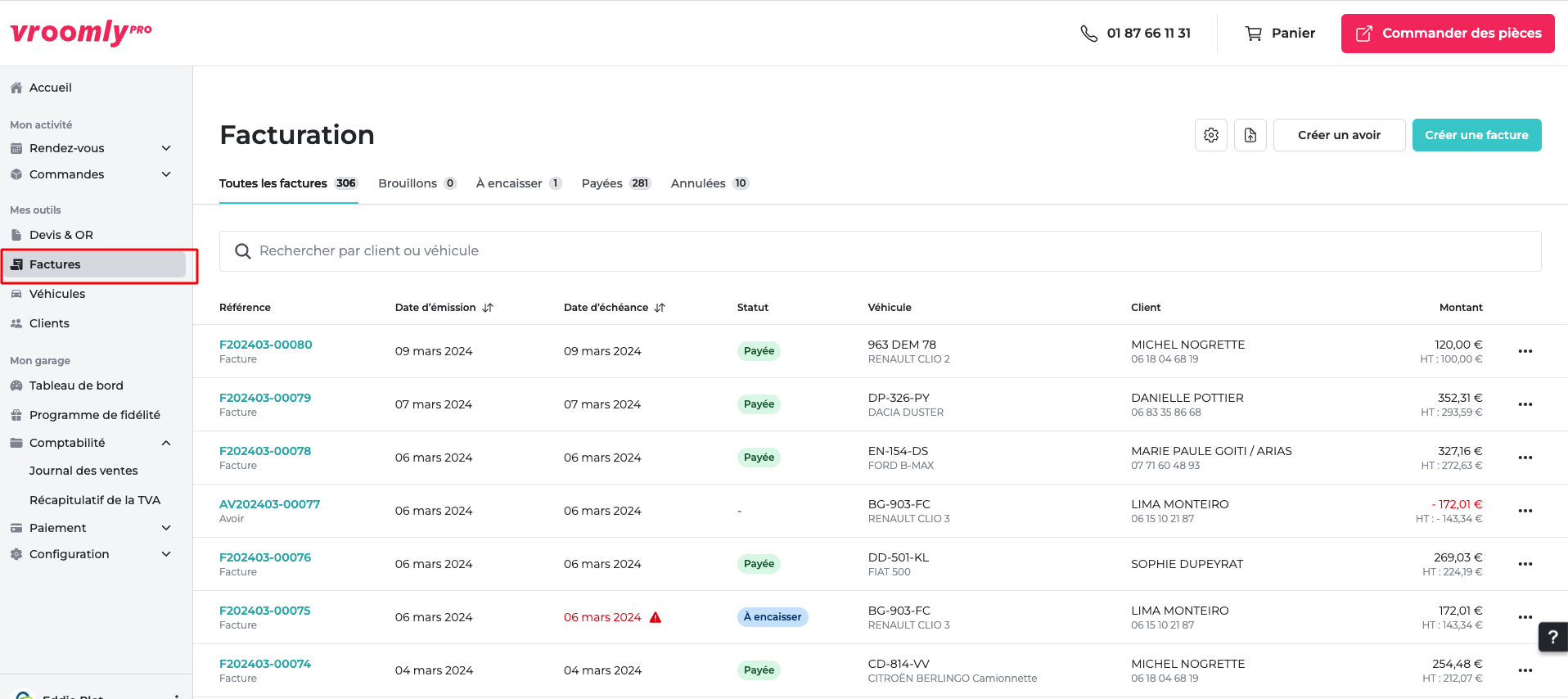Open actions menu for AV202403-00077
The height and width of the screenshot is (699, 1568).
coord(1525,511)
